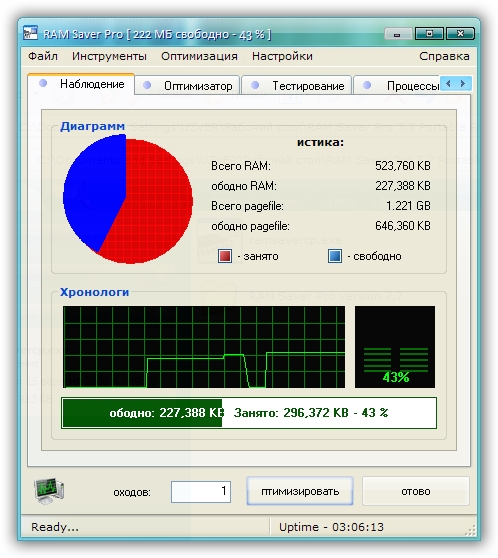Maximize the RAM Saver Pro window
This screenshot has width=498, height=558.
(429, 33)
